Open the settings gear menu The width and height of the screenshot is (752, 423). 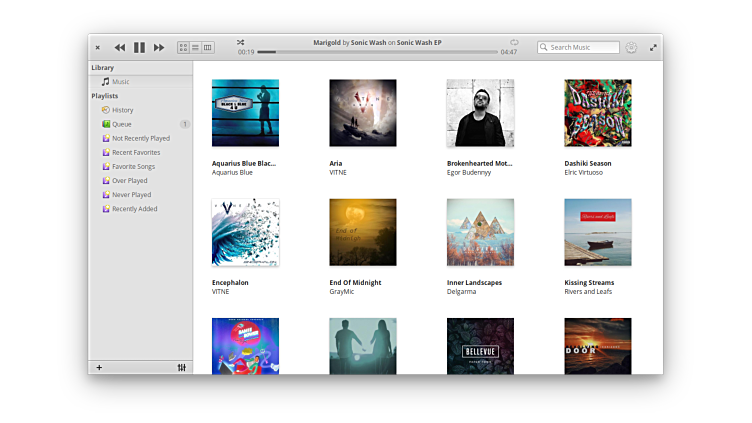tap(631, 47)
